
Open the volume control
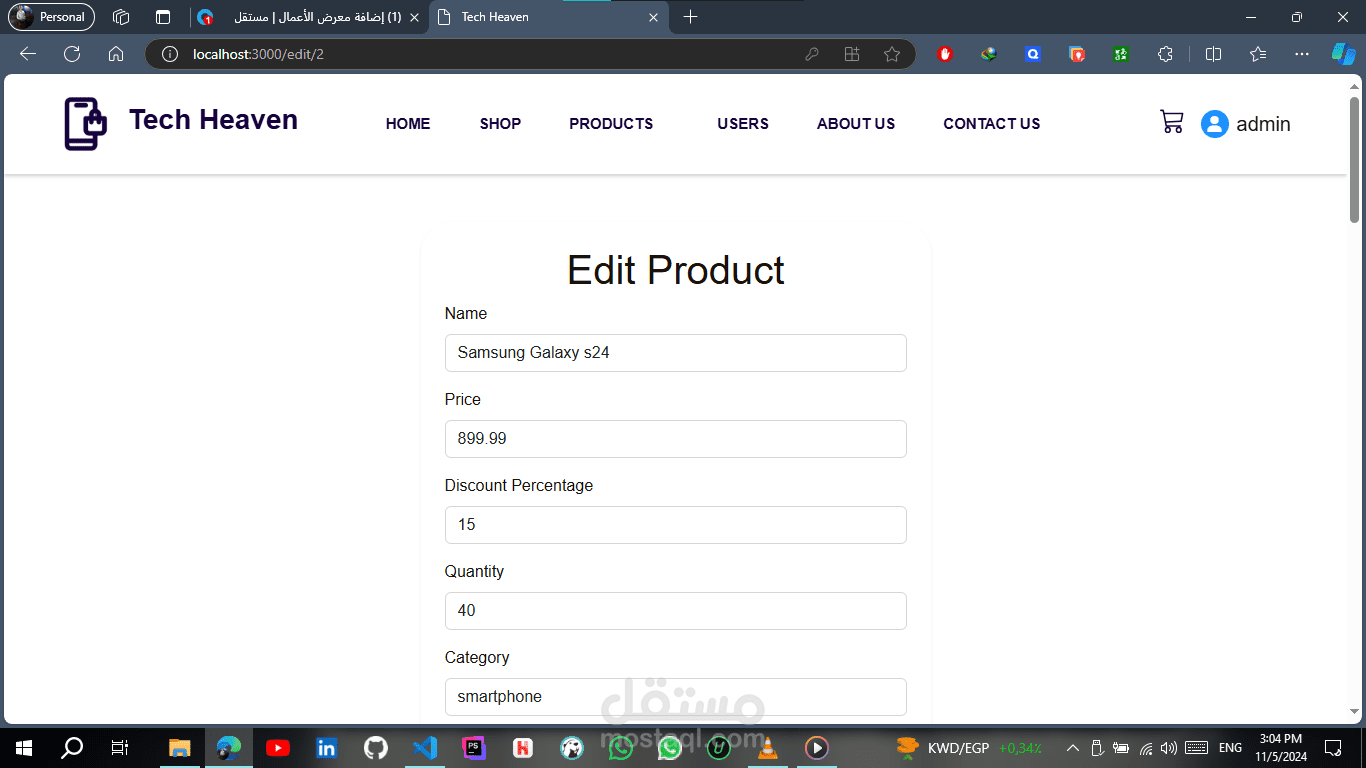click(1169, 748)
